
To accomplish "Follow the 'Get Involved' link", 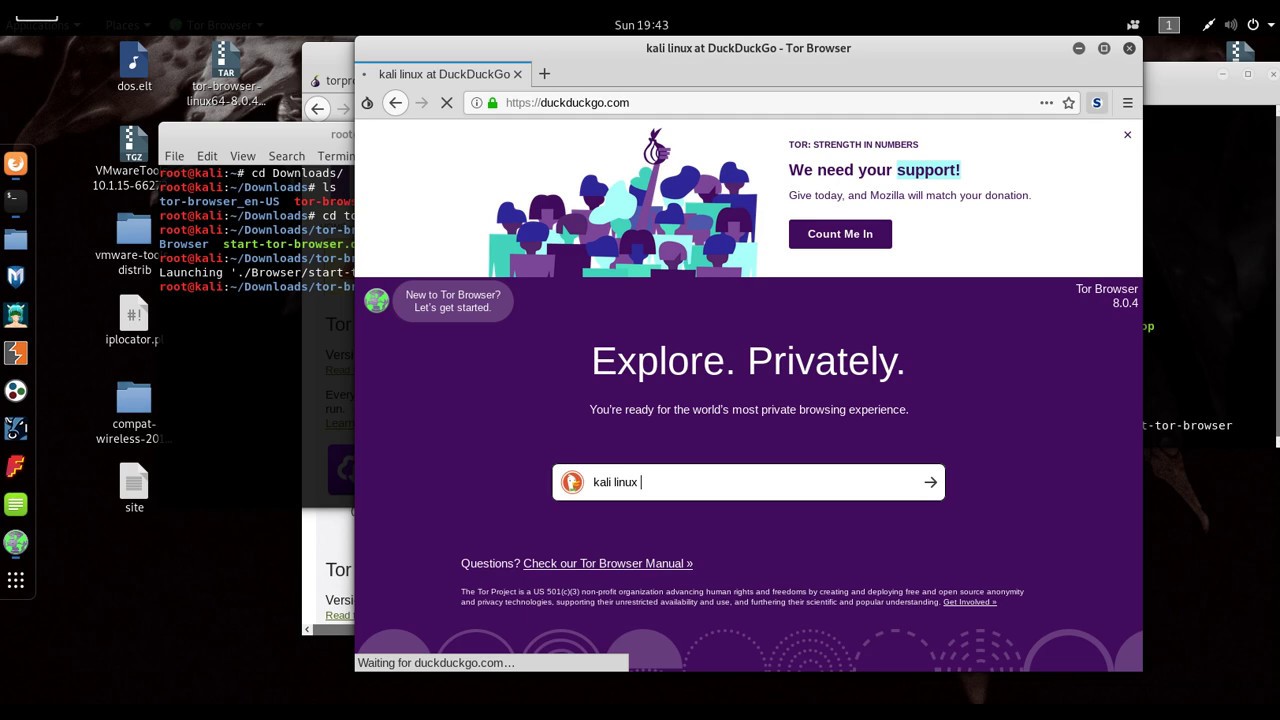I will click(969, 602).
